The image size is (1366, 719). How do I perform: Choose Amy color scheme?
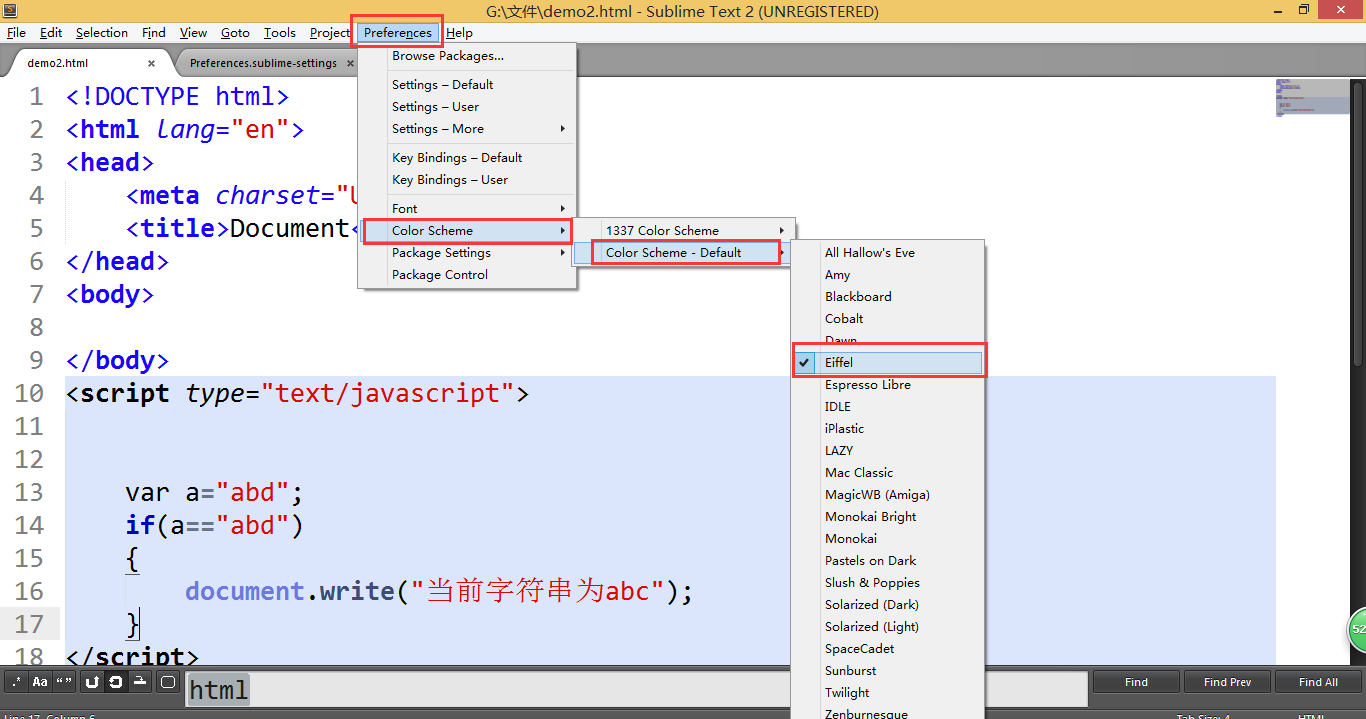tap(888, 275)
